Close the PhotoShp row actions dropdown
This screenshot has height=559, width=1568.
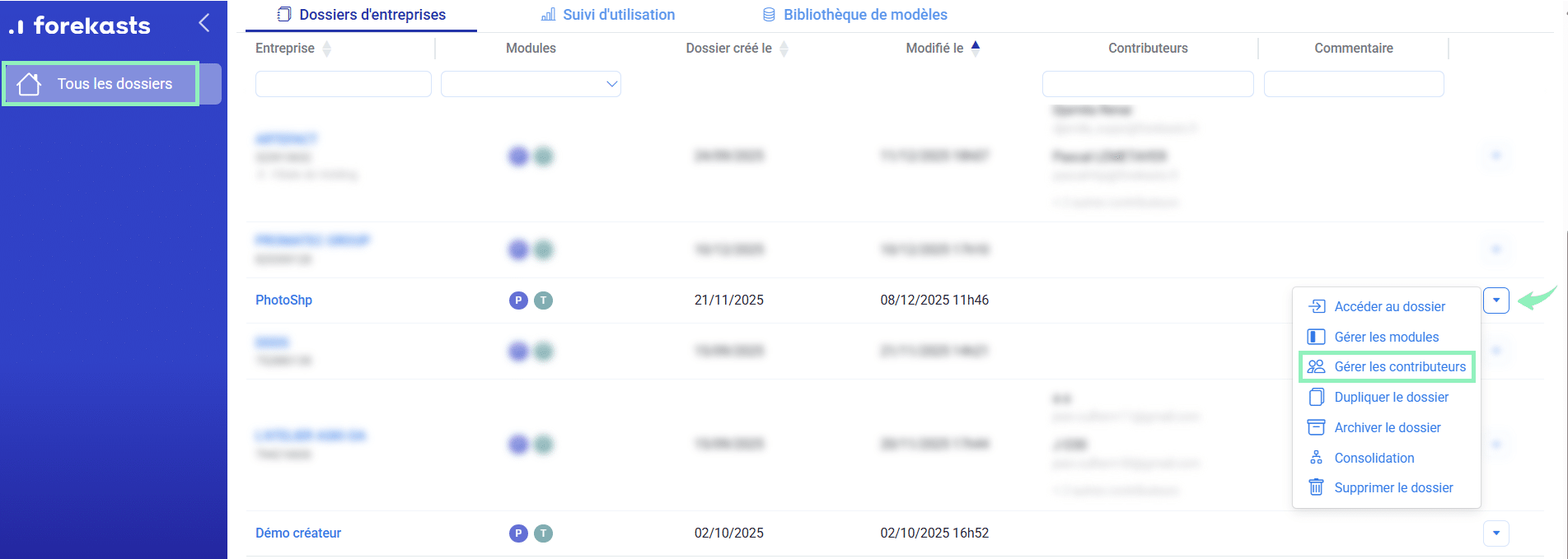[x=1495, y=300]
